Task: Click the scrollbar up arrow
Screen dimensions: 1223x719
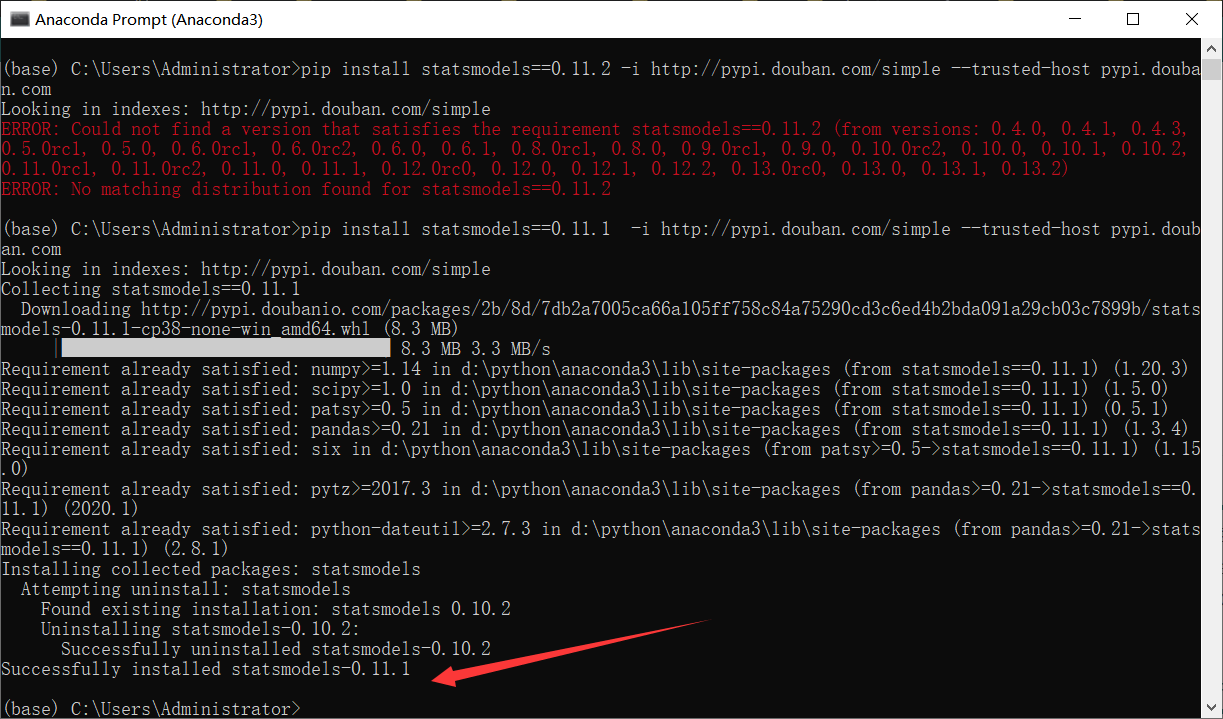Action: (1211, 46)
